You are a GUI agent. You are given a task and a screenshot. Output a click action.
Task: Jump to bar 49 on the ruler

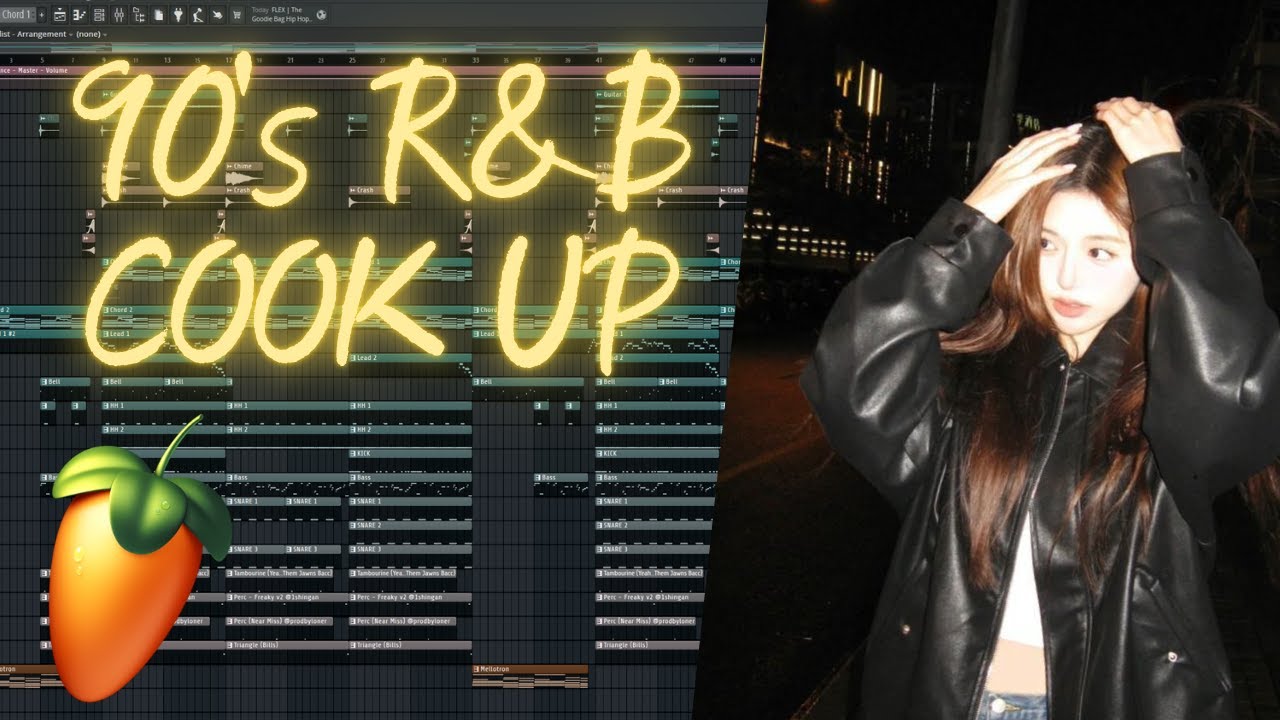722,60
